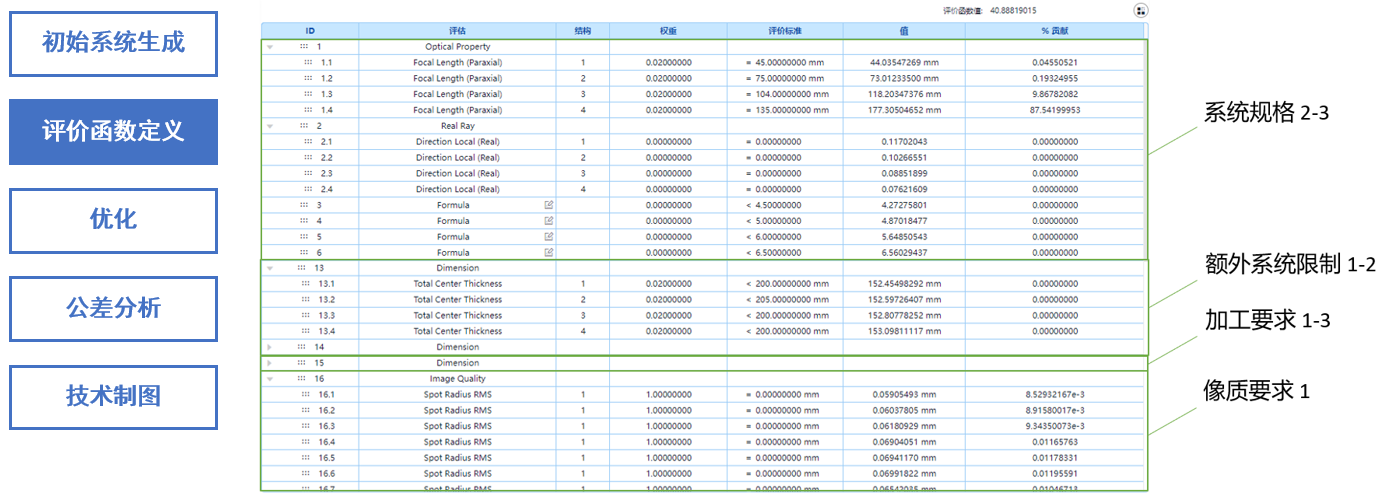1382x499 pixels.
Task: Collapse the Dimension group 13
Action: tap(269, 268)
